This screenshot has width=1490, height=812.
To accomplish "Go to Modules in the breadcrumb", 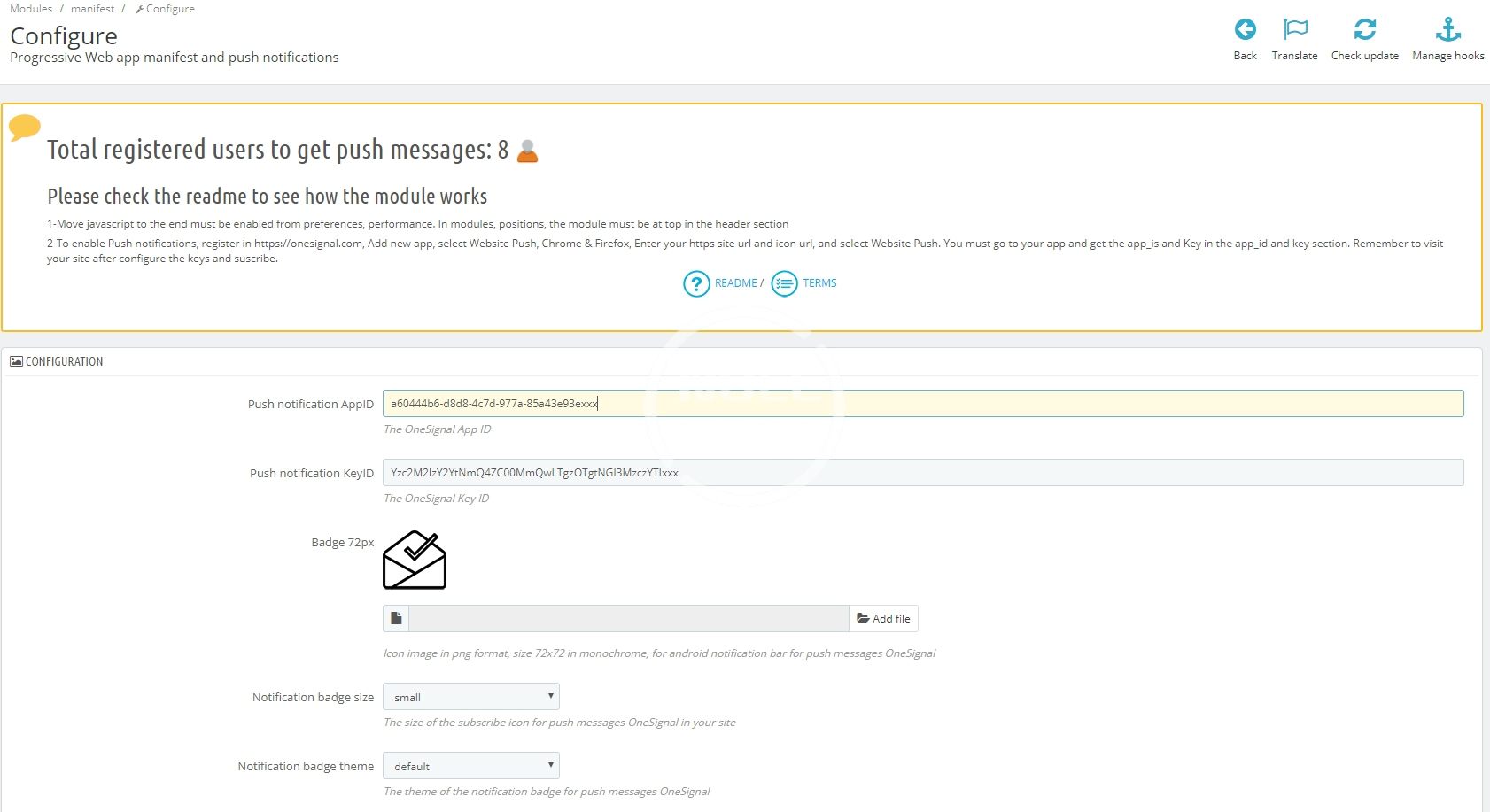I will (31, 9).
